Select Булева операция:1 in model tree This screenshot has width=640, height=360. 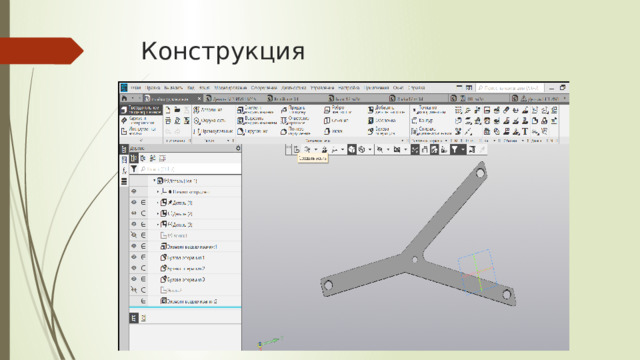(x=183, y=258)
